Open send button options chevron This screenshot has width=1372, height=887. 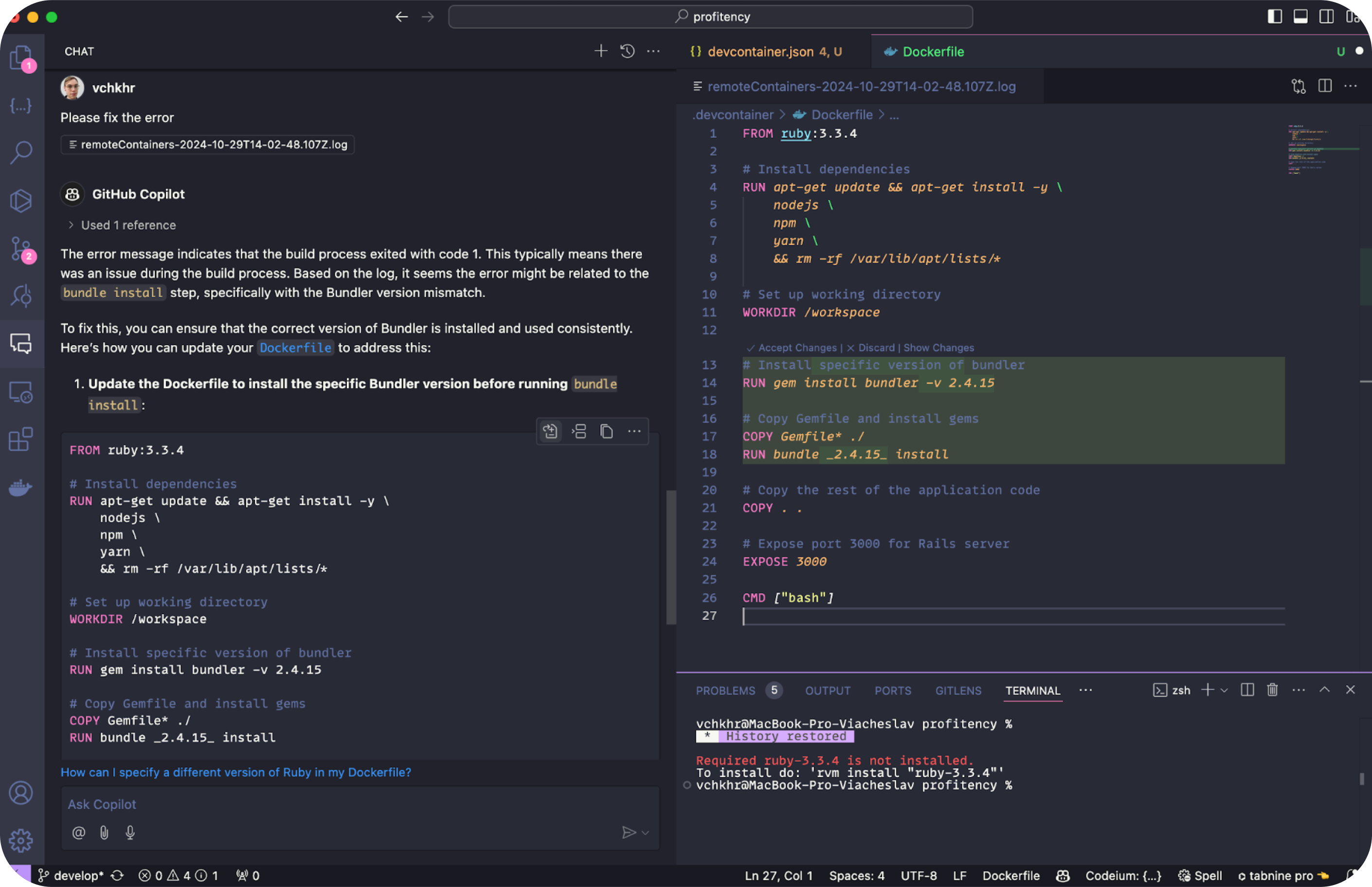coord(646,832)
